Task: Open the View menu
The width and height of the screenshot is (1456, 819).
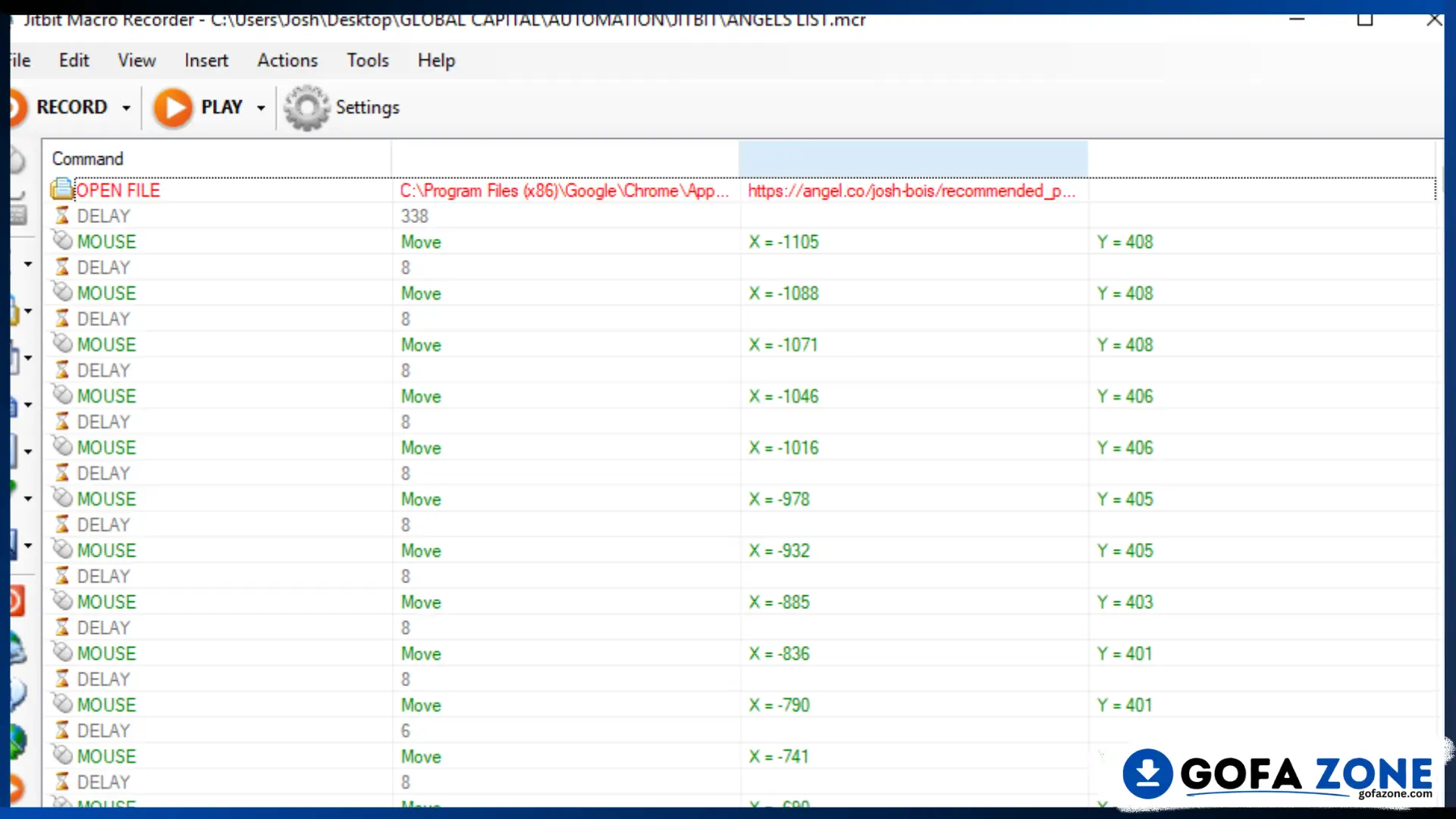Action: (136, 61)
